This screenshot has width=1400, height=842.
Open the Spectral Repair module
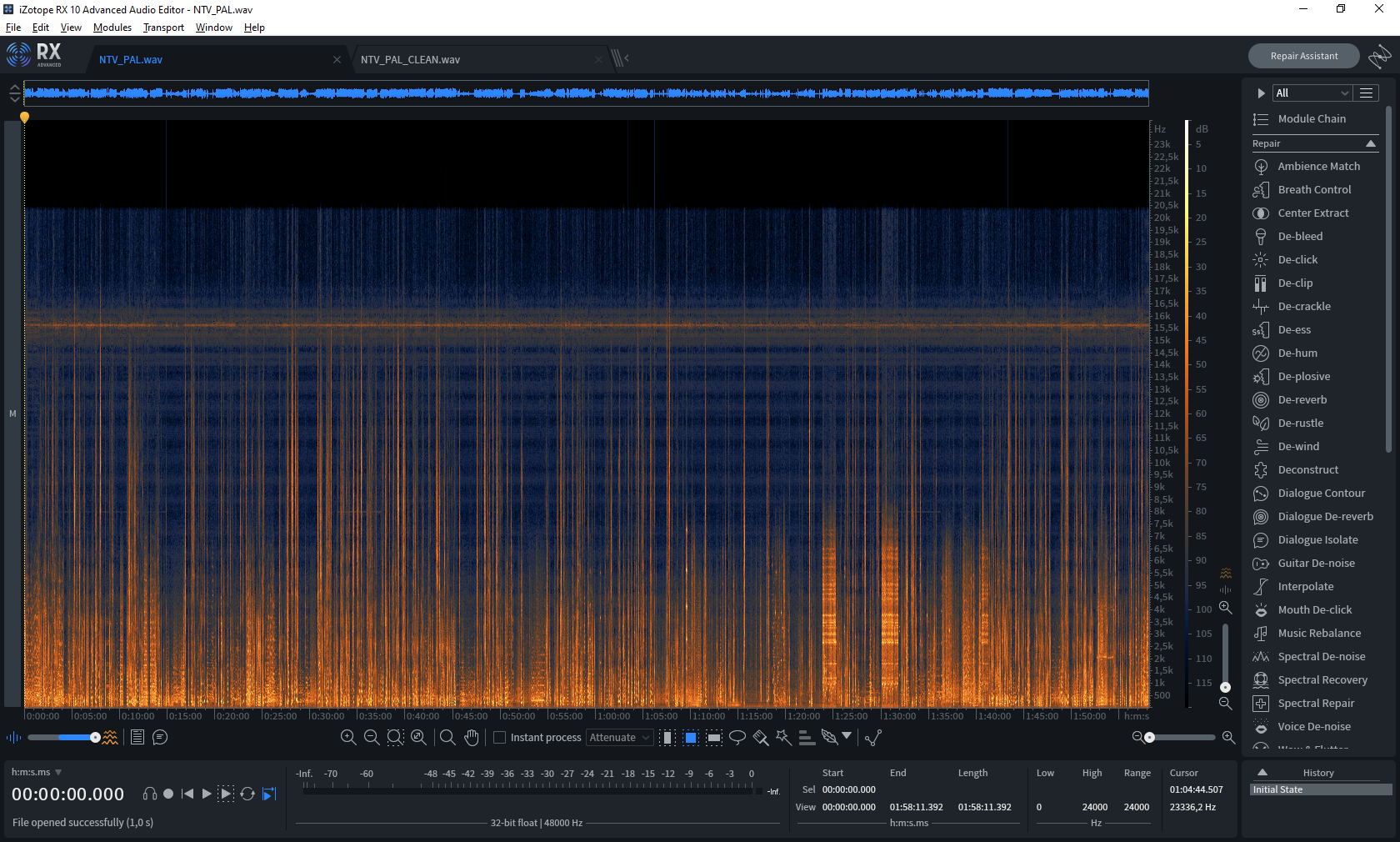[1317, 704]
